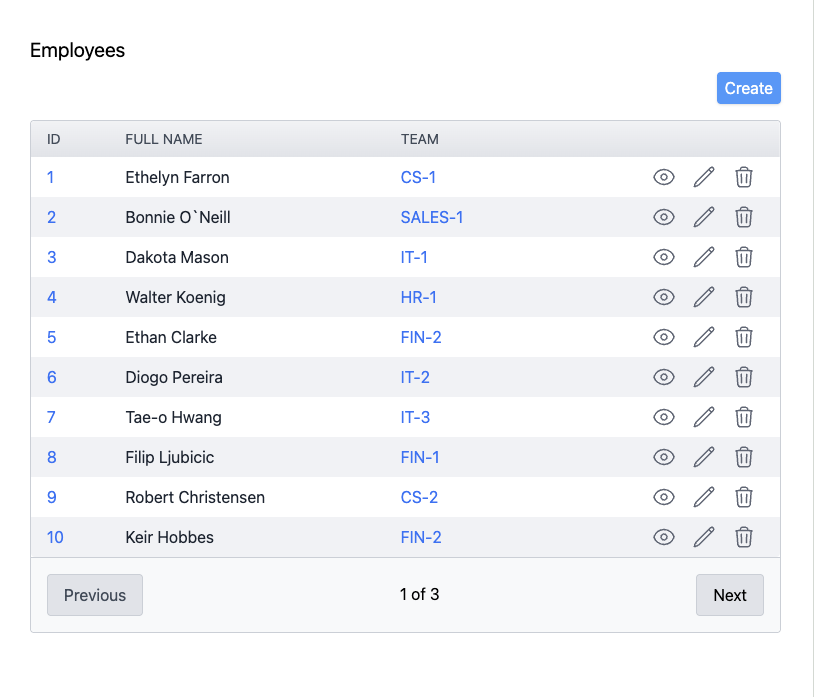Click pencil icon in Tae-o Hwang row
This screenshot has width=814, height=697.
tap(704, 417)
